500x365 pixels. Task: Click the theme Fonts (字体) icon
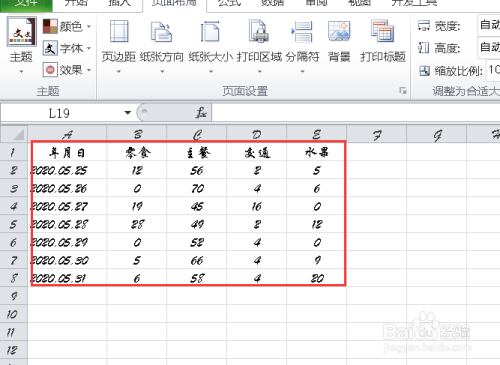(50, 48)
